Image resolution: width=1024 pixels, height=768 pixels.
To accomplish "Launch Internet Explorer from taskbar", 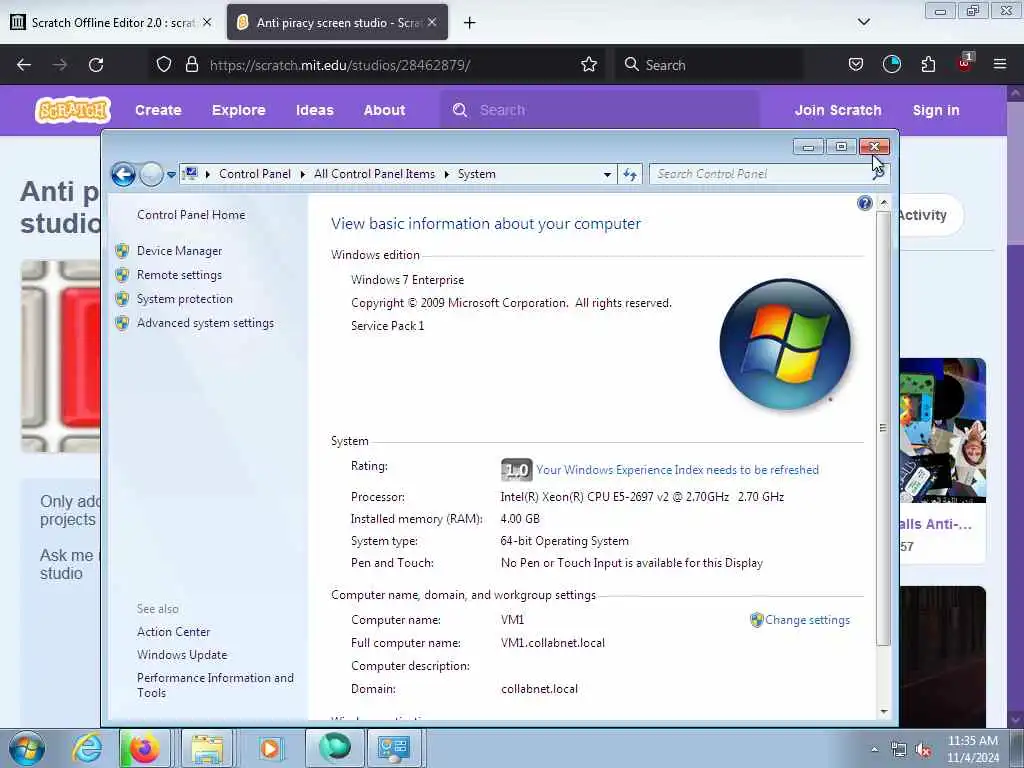I will 88,748.
